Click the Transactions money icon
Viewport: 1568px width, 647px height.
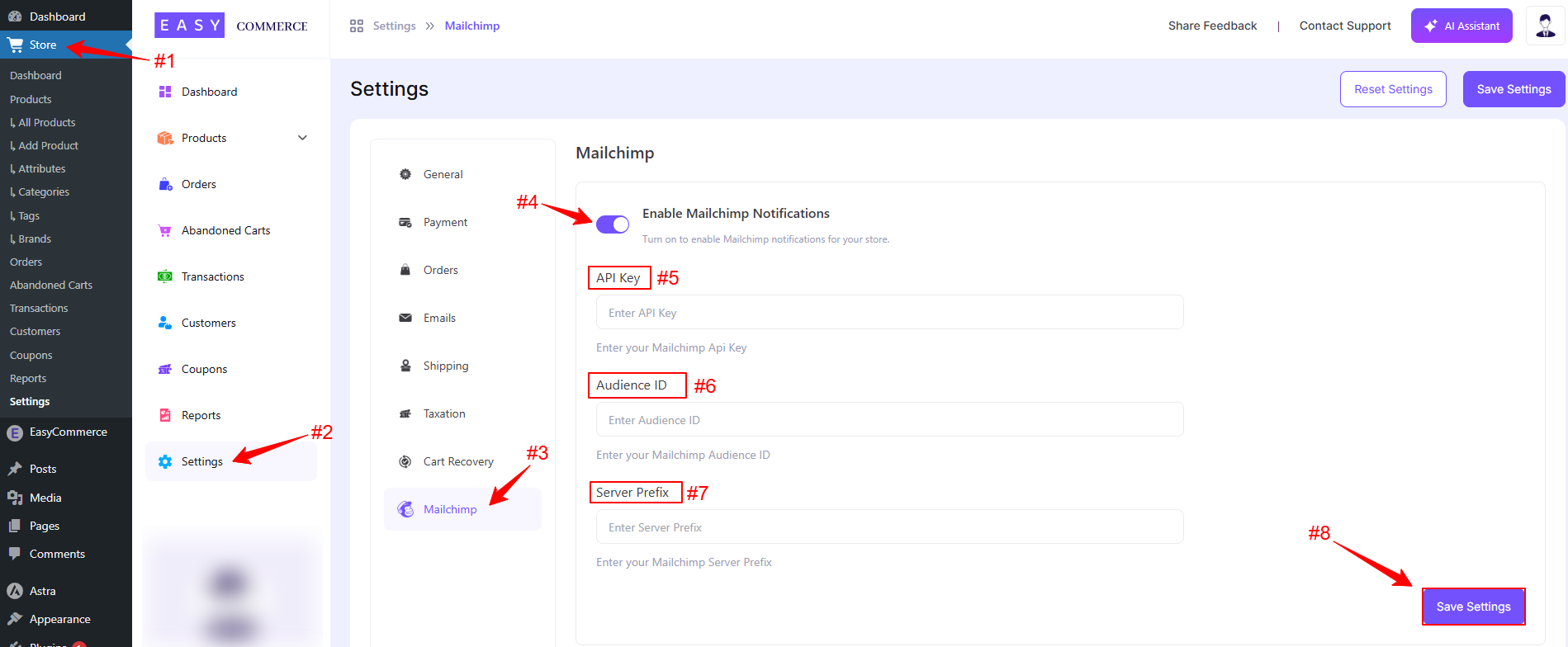click(165, 276)
